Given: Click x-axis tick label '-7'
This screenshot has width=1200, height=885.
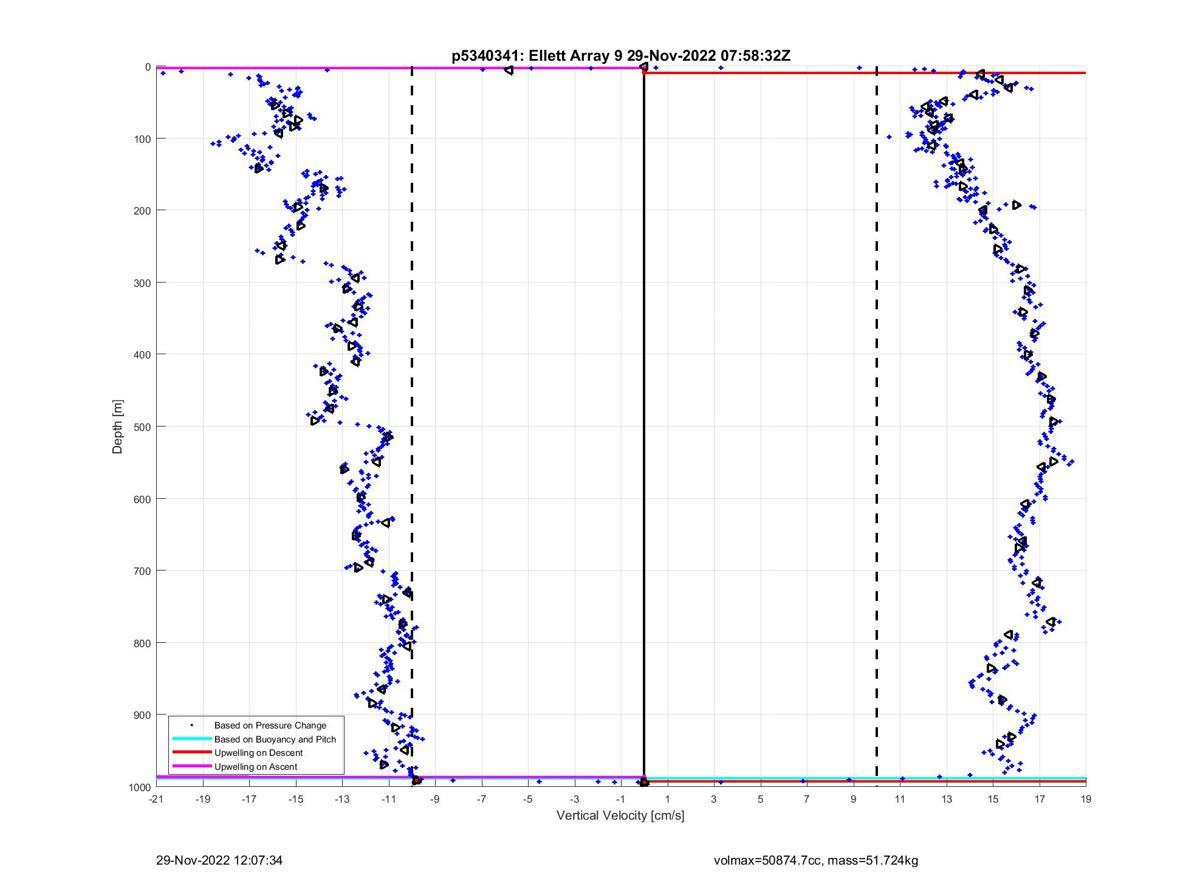Looking at the screenshot, I should (x=482, y=800).
